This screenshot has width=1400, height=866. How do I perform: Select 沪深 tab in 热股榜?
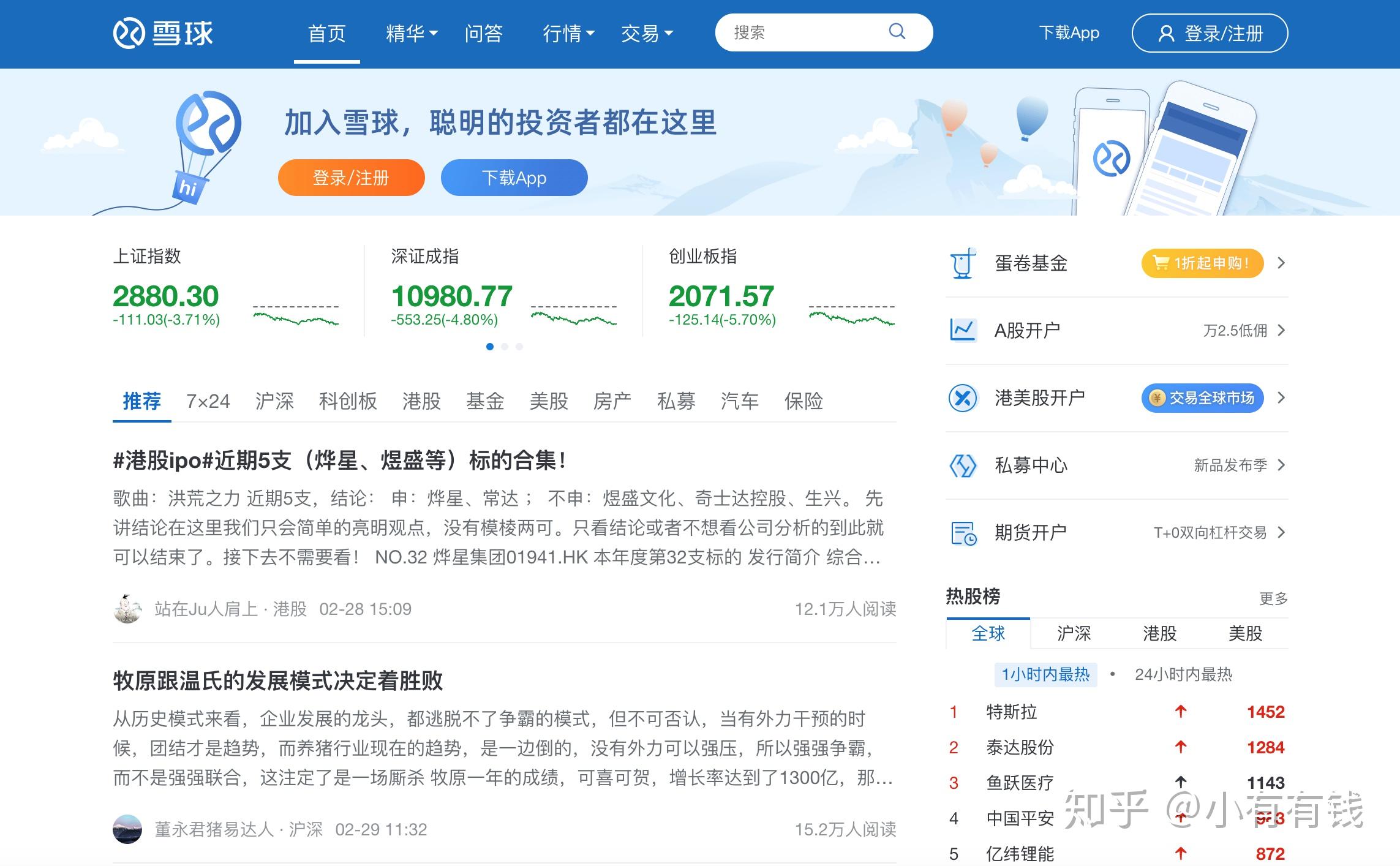[x=1074, y=633]
